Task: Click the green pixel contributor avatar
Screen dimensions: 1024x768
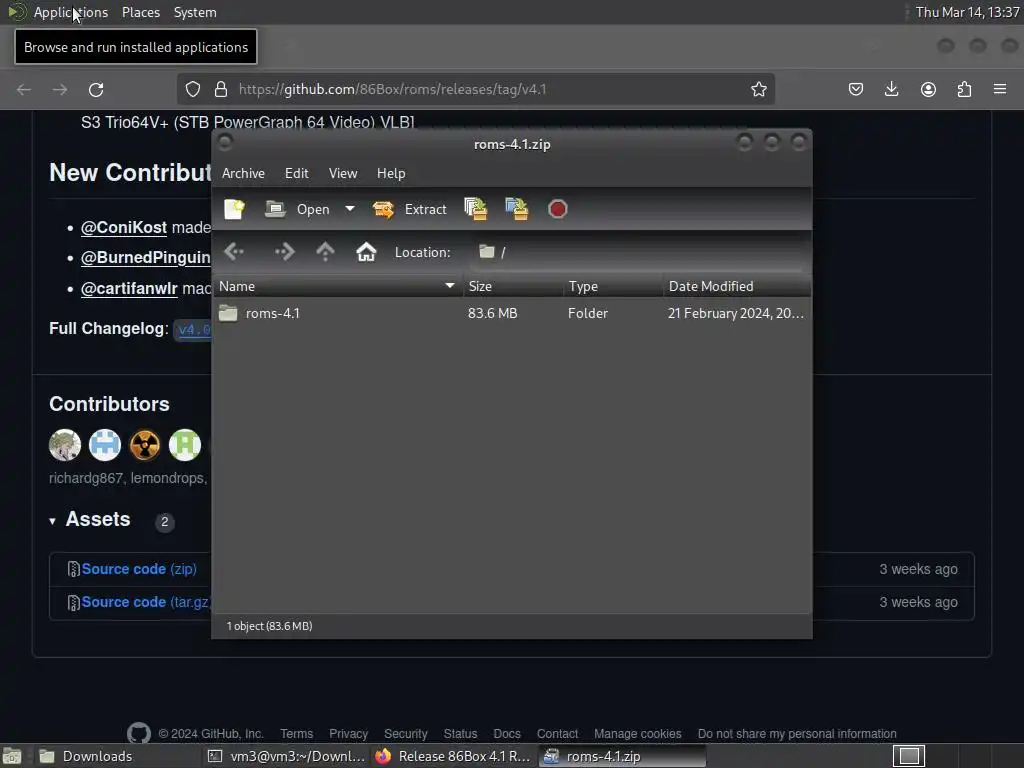Action: (185, 445)
